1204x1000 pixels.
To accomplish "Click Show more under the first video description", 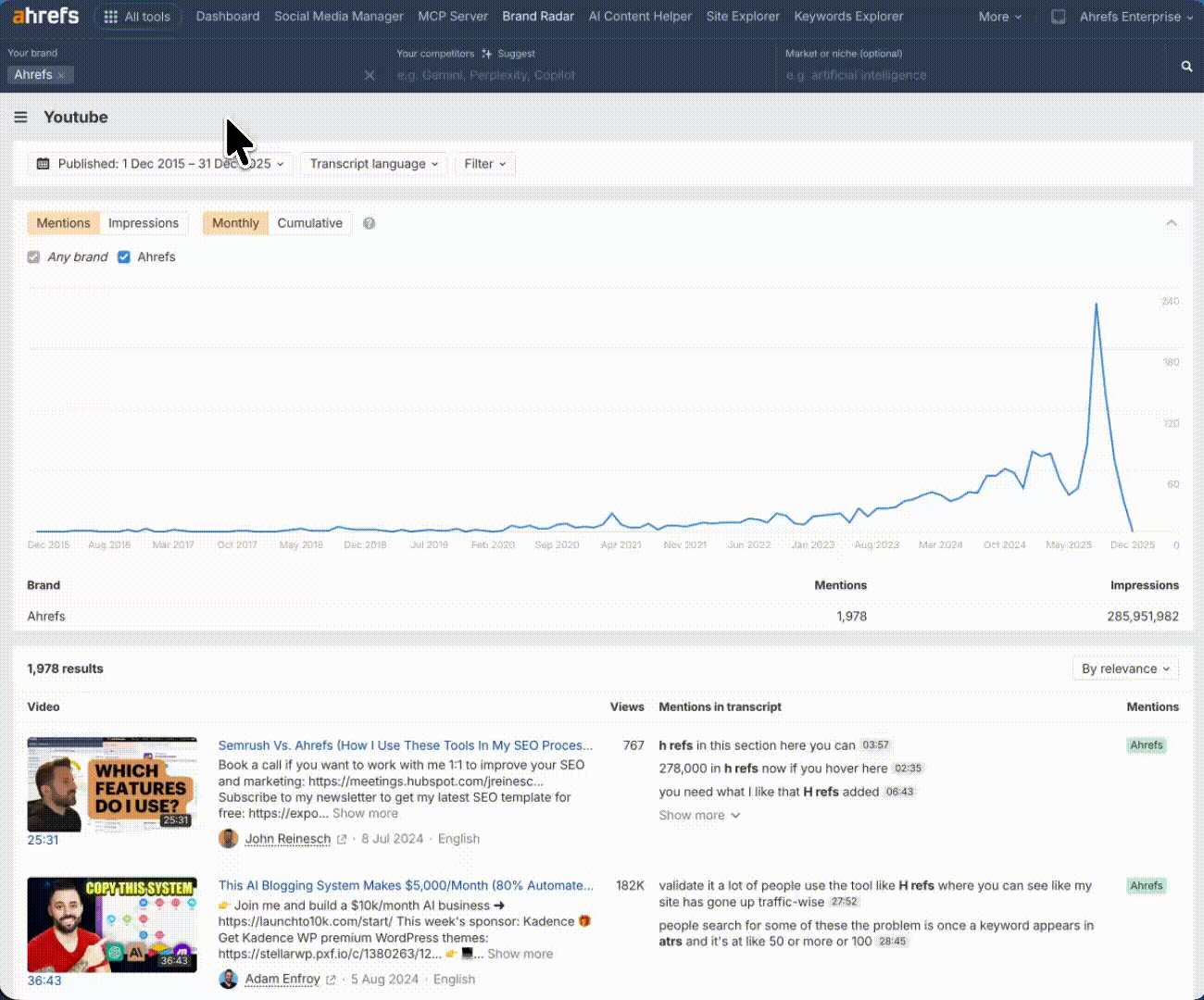I will pyautogui.click(x=365, y=813).
